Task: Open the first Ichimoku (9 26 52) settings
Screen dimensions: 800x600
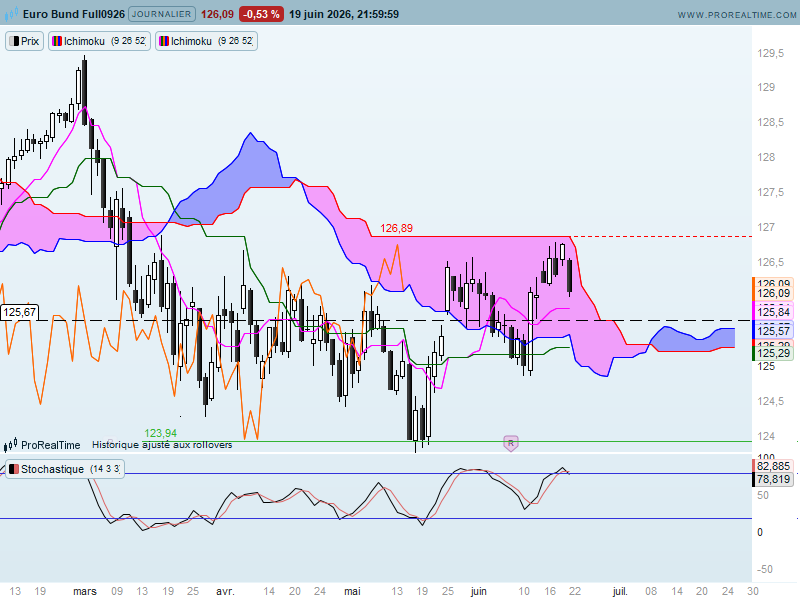Action: click(99, 41)
